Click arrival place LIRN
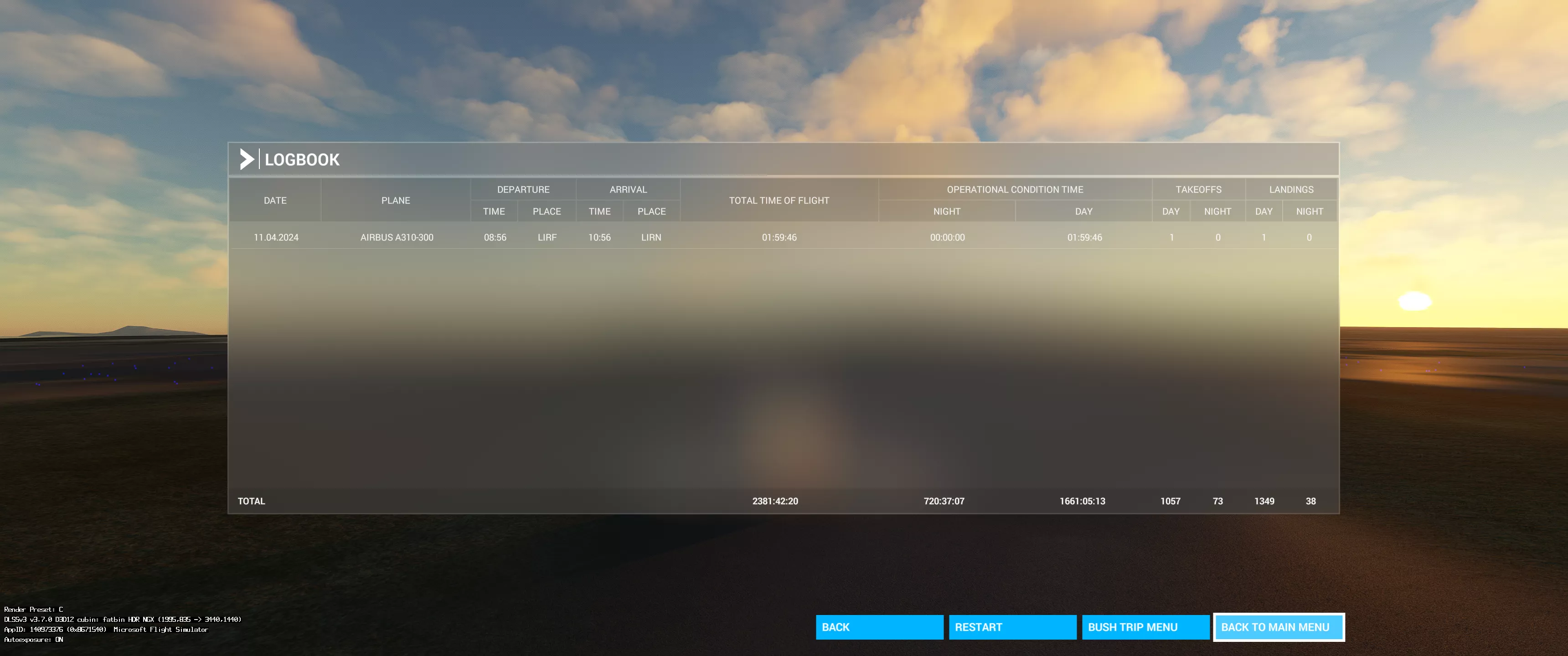 651,237
